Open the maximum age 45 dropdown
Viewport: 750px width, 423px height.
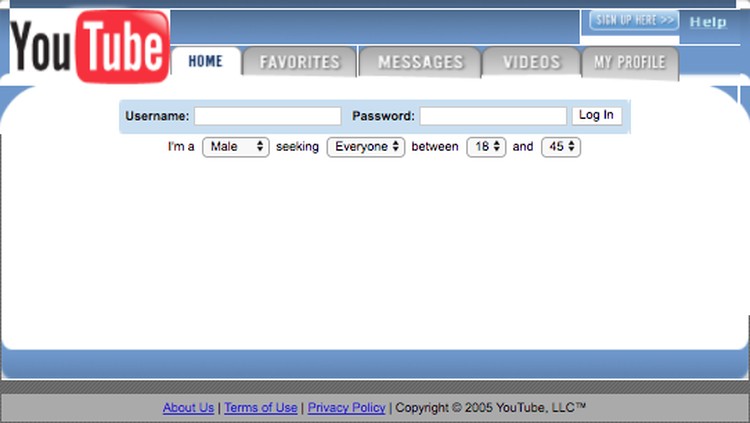[x=561, y=147]
